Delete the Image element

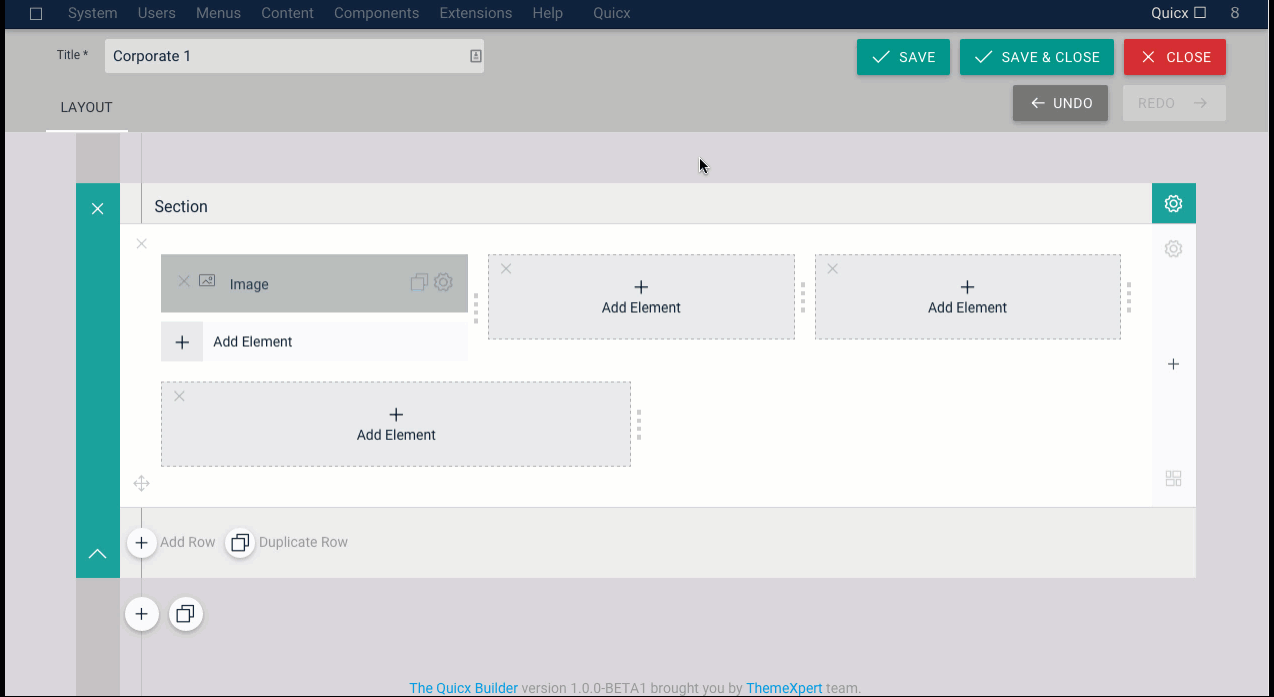184,281
